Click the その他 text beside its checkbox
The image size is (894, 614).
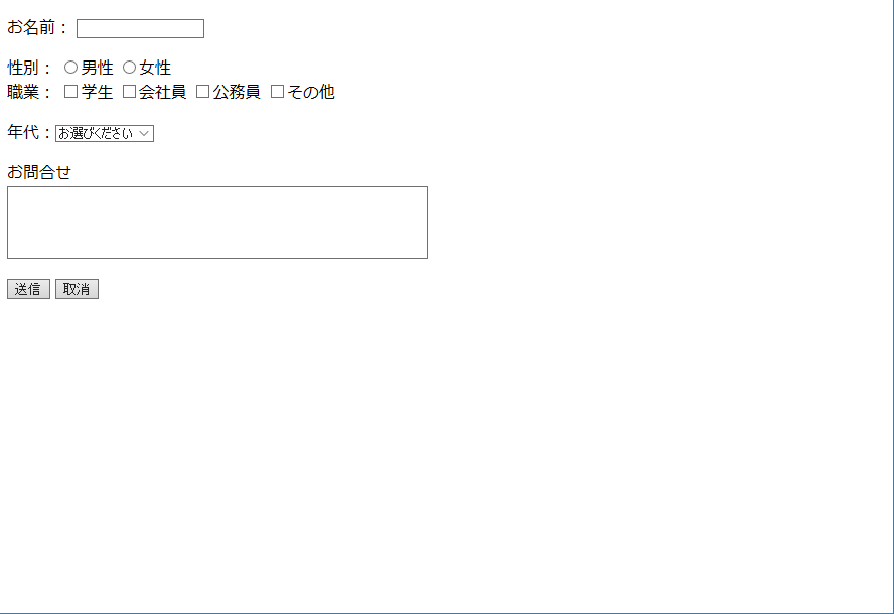[311, 92]
